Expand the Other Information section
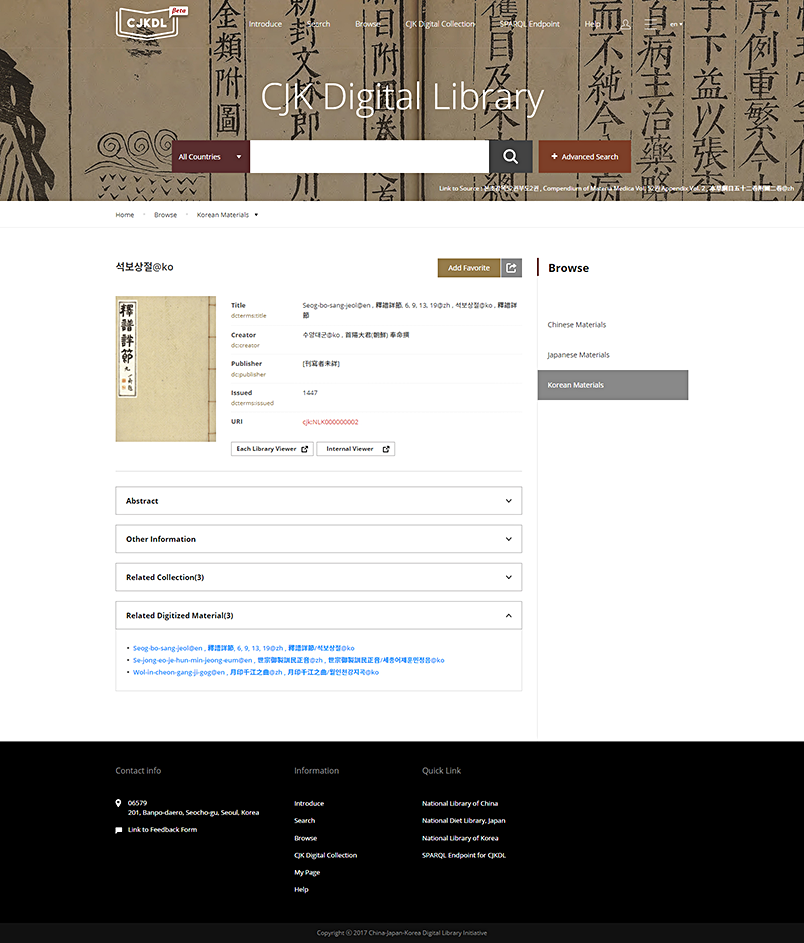 coord(319,539)
